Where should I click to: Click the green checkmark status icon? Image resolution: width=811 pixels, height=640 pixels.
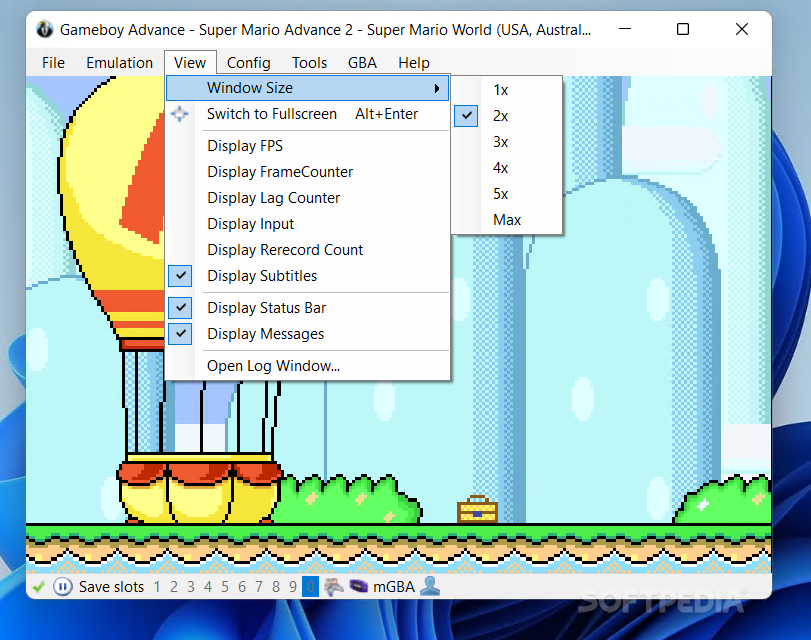(38, 587)
